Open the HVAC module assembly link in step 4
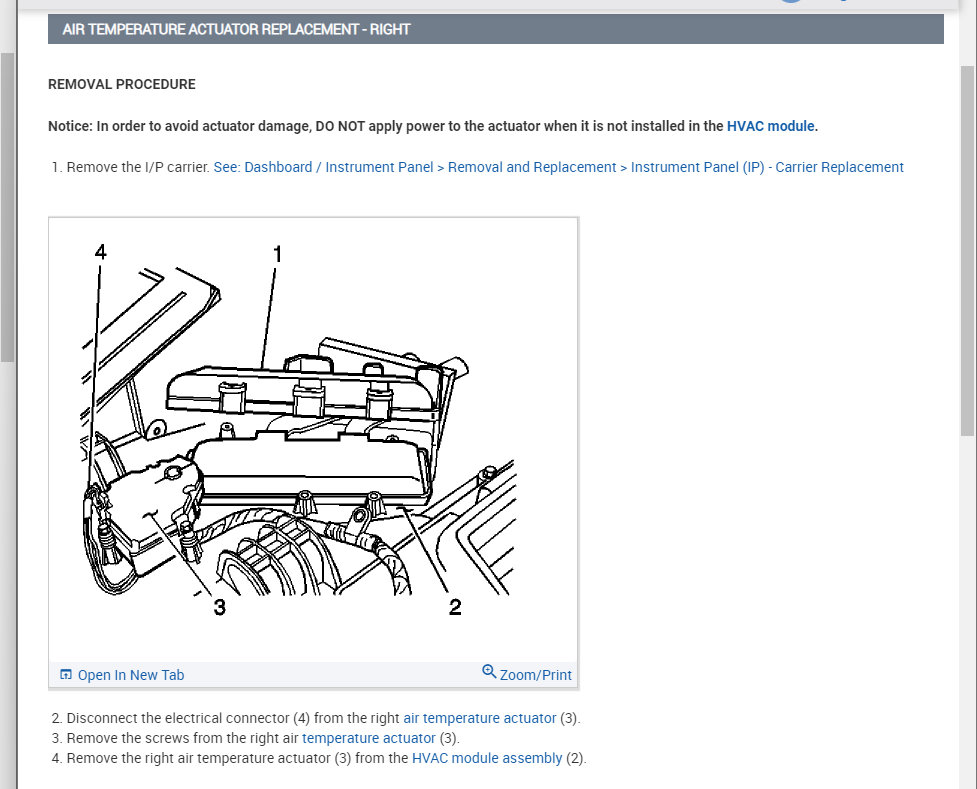The image size is (977, 789). [x=487, y=758]
